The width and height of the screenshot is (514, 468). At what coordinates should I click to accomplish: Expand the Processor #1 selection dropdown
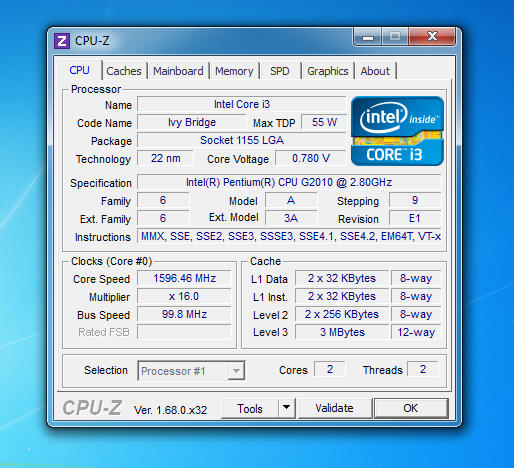236,371
